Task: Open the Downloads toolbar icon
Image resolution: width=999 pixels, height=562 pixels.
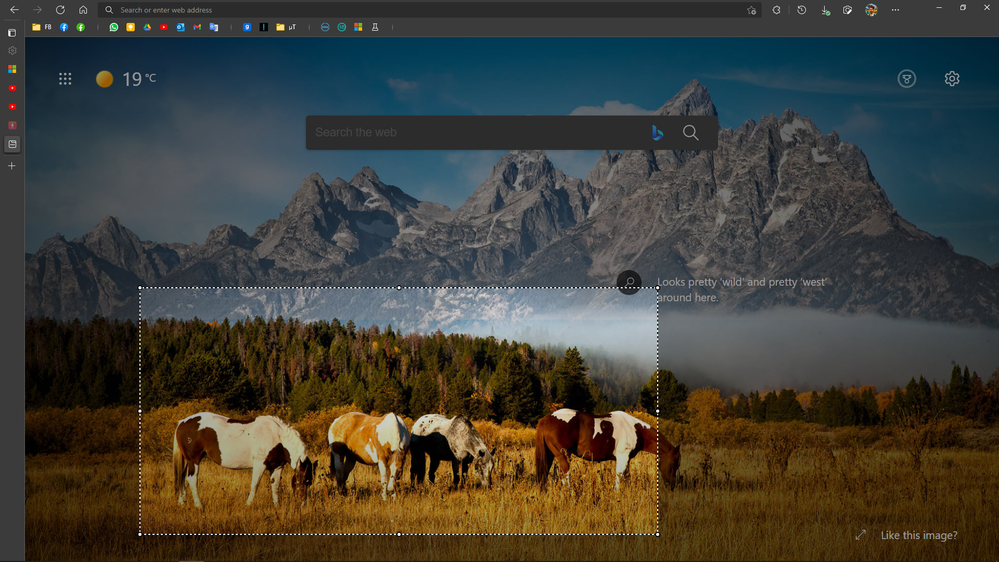Action: pos(825,10)
